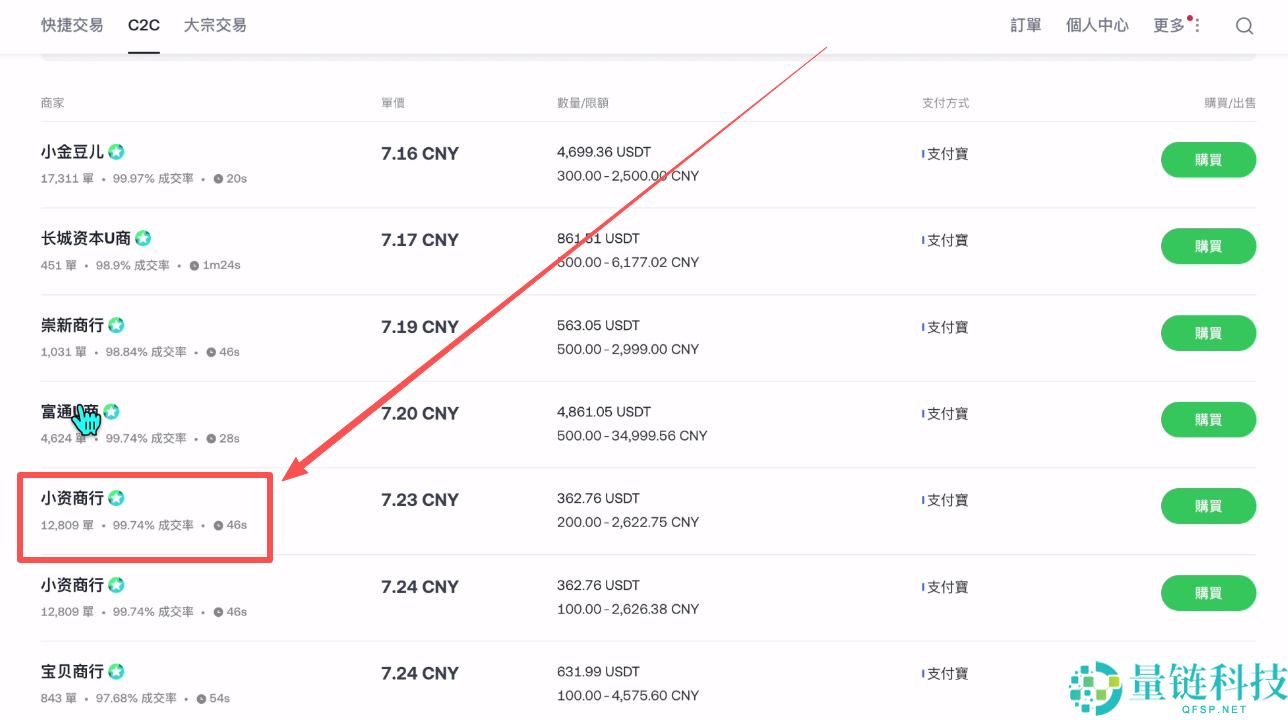Click clock icon under 长城资本U商 merchant
This screenshot has height=720, width=1288.
(x=194, y=266)
